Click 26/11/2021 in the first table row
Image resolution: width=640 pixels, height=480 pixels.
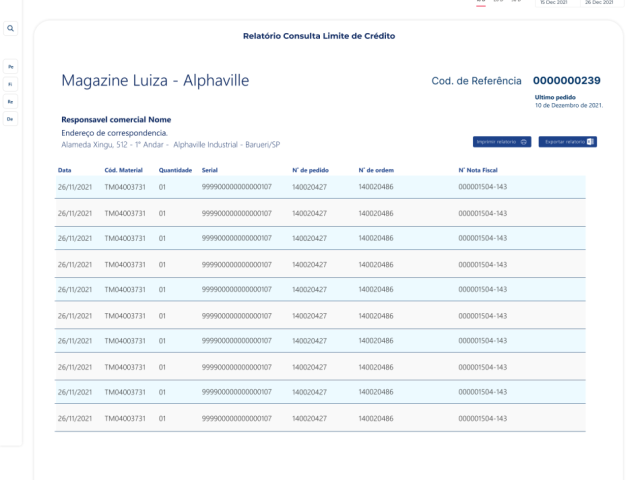click(x=75, y=187)
